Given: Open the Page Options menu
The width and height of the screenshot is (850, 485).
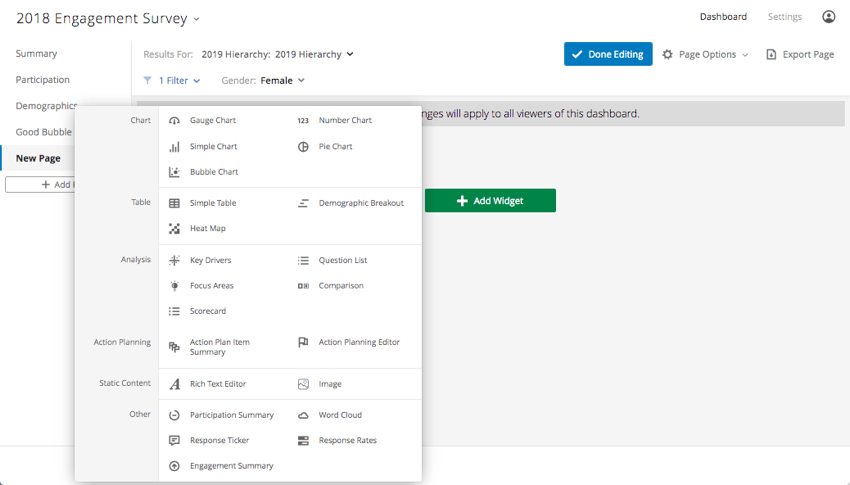Looking at the screenshot, I should coord(705,54).
